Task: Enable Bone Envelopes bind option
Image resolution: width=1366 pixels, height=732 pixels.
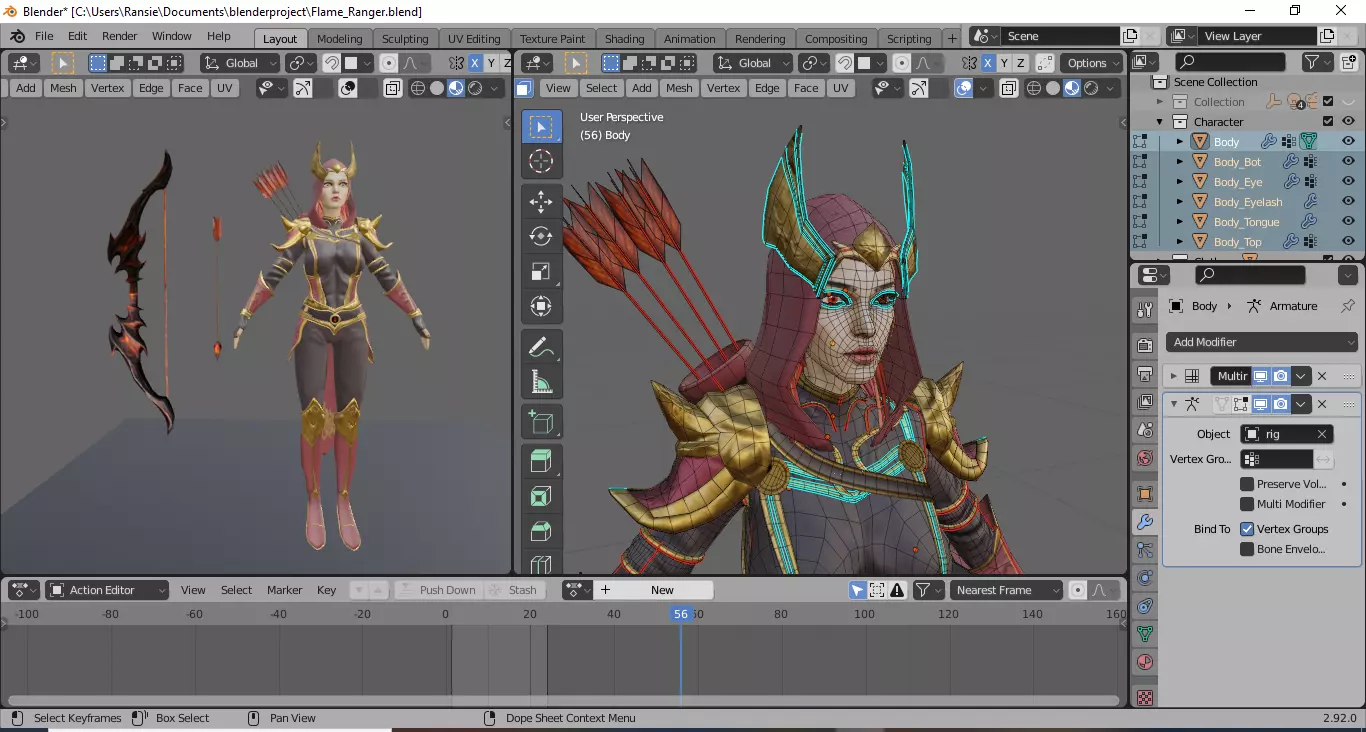Action: [1247, 549]
